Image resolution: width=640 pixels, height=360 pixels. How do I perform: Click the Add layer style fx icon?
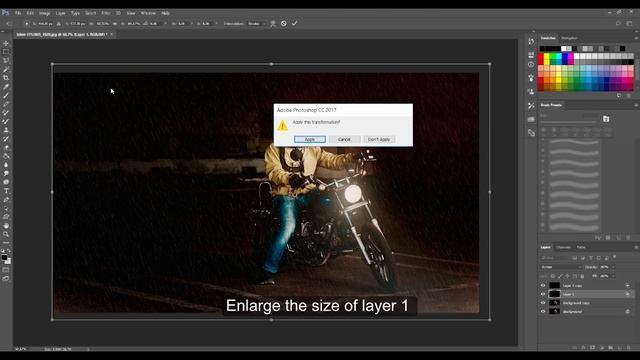pos(583,348)
